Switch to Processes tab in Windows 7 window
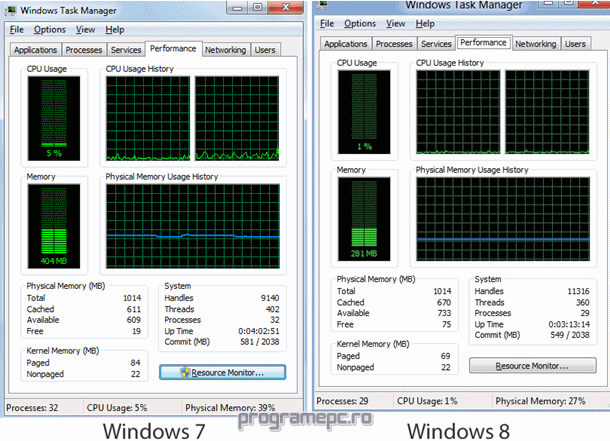Screen dimensions: 610x441 tap(84, 50)
